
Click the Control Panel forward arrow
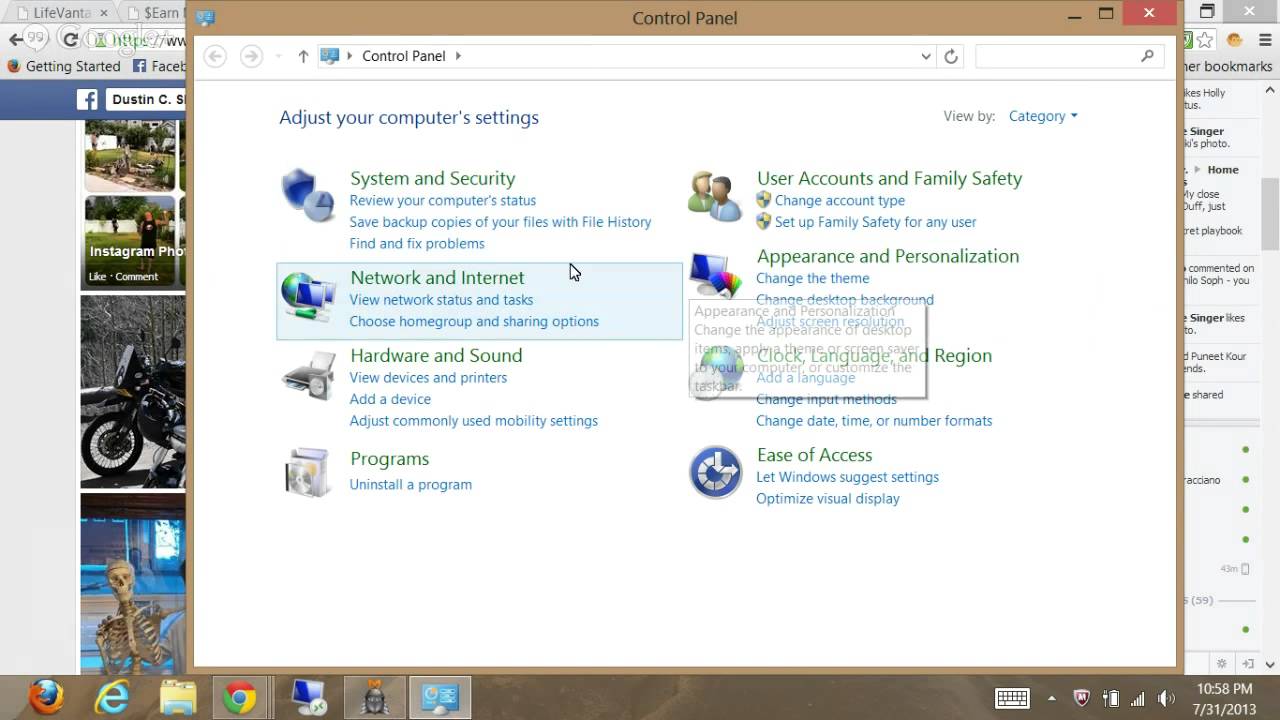[x=251, y=56]
